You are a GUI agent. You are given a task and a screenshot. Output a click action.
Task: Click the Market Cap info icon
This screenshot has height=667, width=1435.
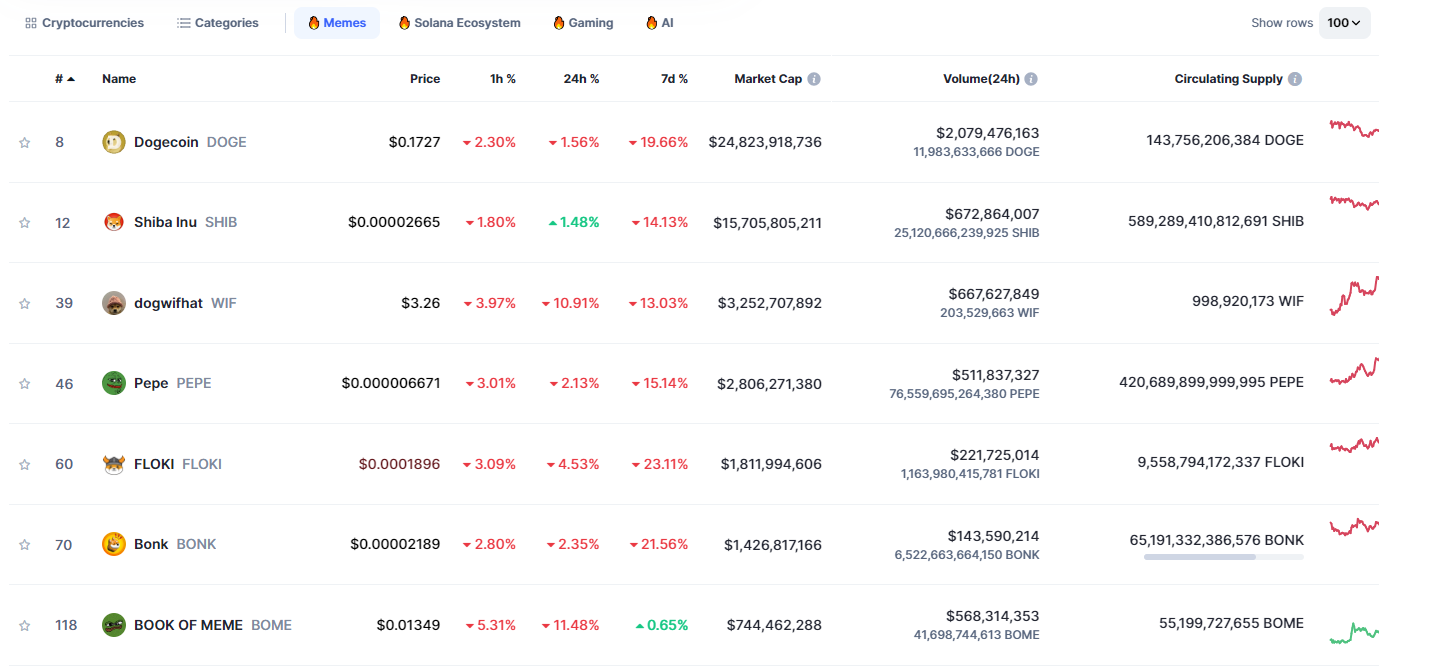coord(814,79)
